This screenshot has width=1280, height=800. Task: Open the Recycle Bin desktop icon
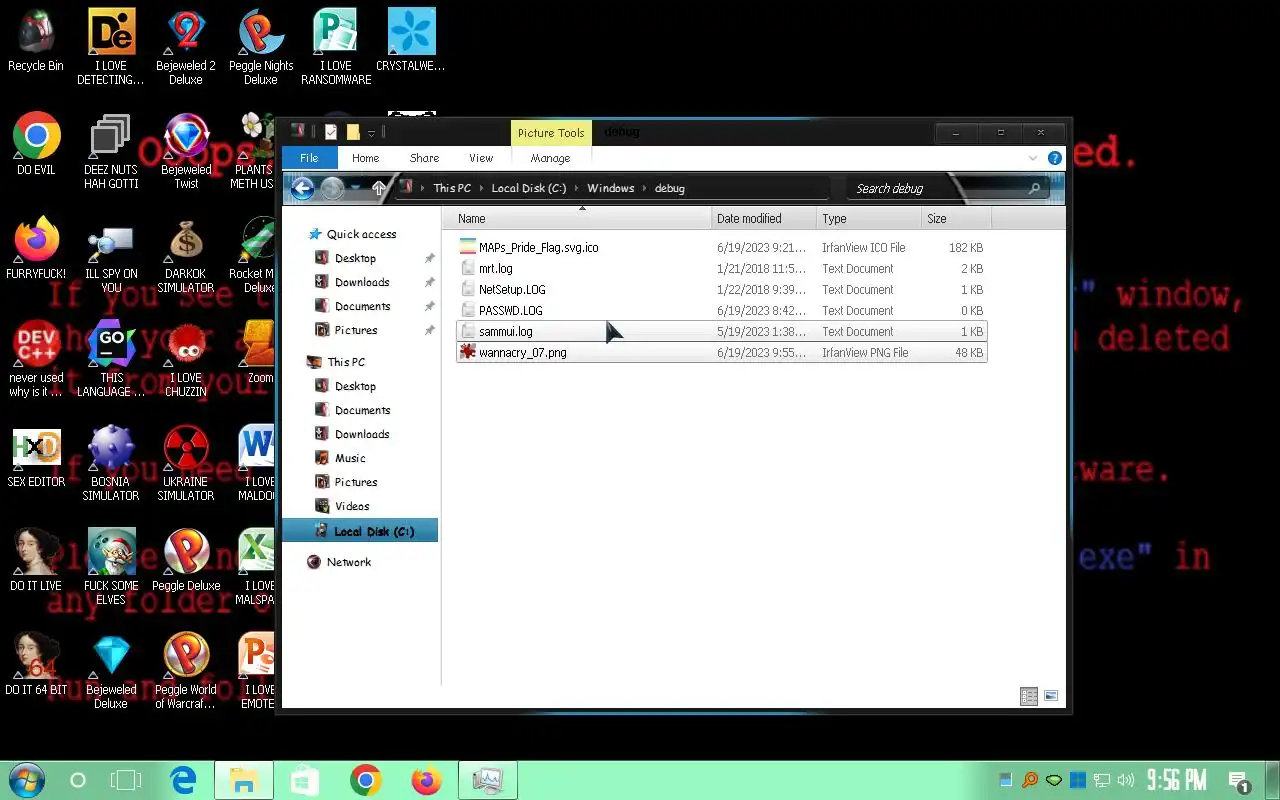click(x=36, y=40)
